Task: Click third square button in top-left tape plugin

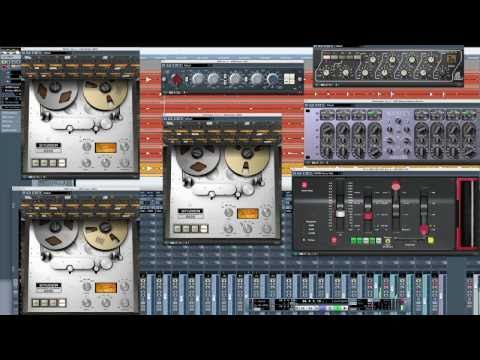Action: click(x=53, y=163)
